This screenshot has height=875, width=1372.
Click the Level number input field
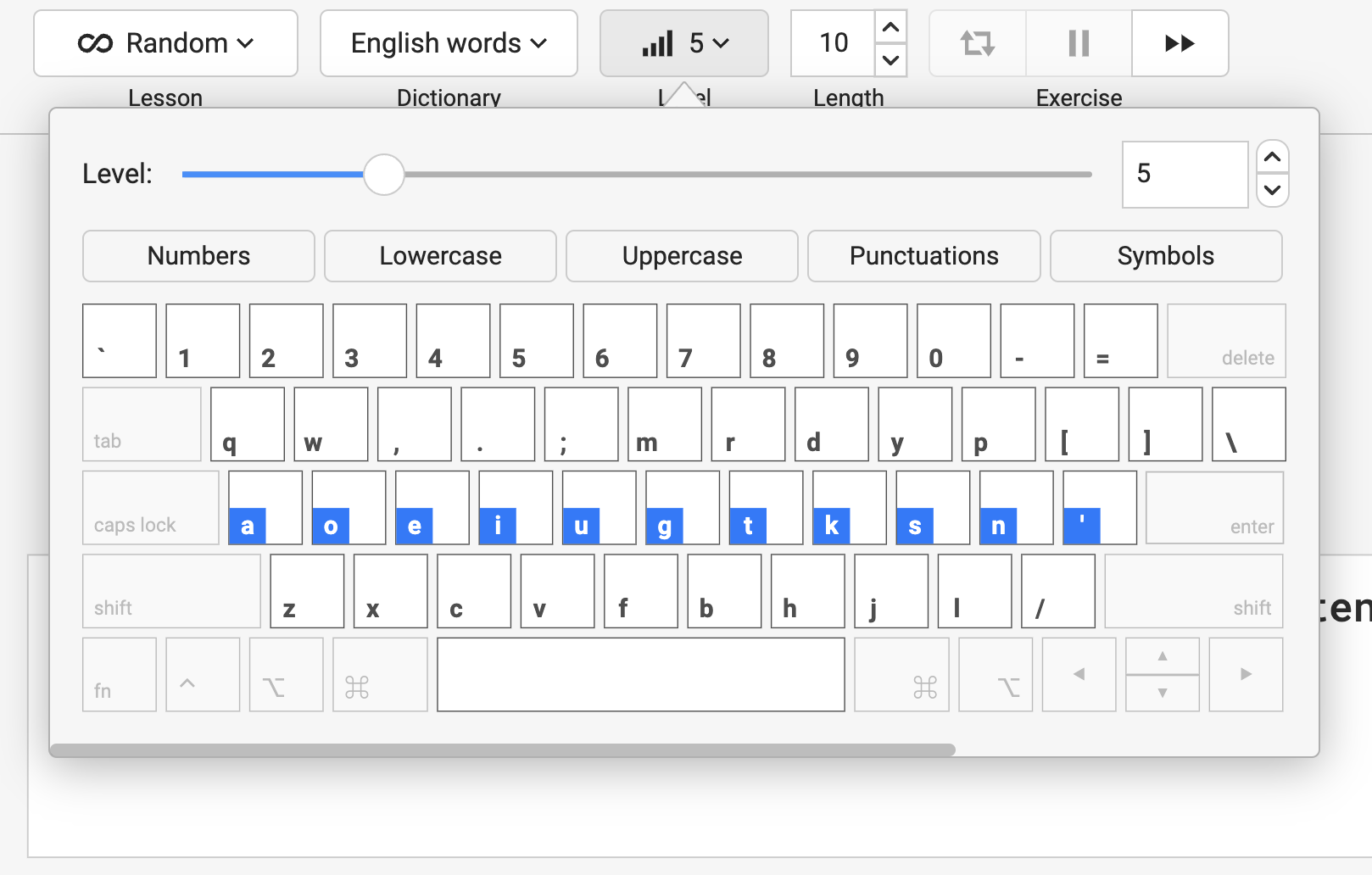(1185, 175)
